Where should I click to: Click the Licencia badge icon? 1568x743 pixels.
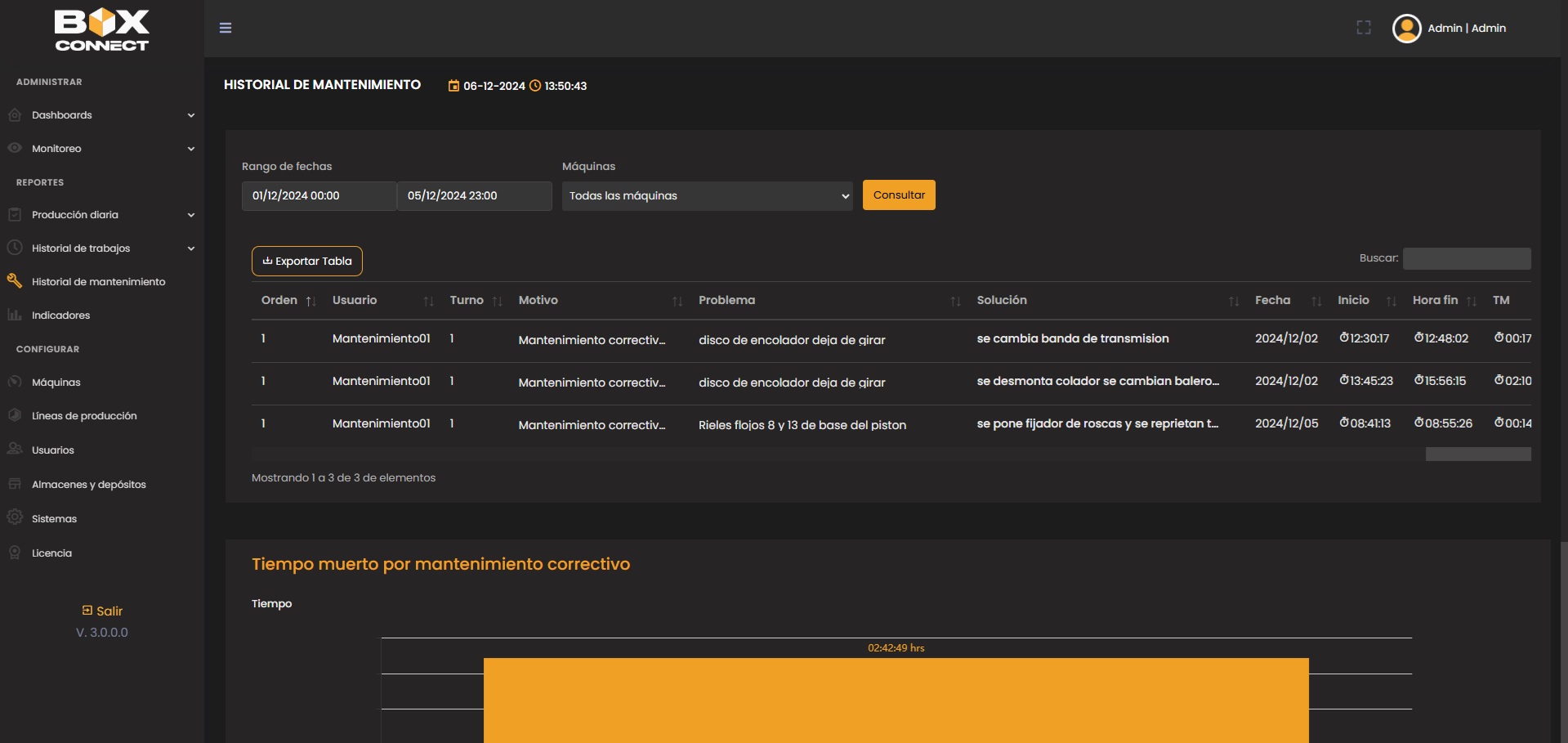[15, 553]
